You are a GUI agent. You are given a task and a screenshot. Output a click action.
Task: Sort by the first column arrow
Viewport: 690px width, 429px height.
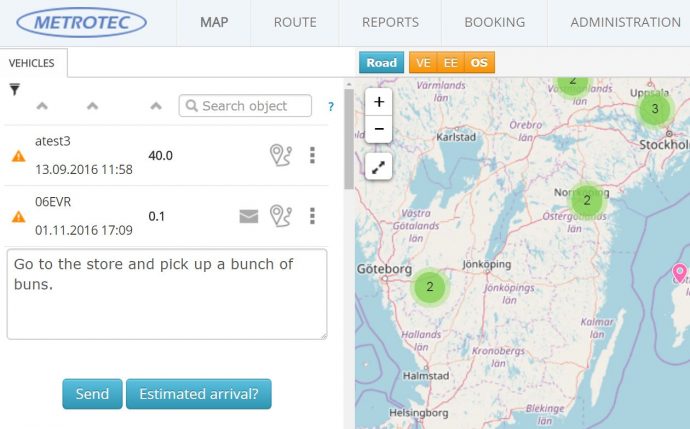coord(42,106)
